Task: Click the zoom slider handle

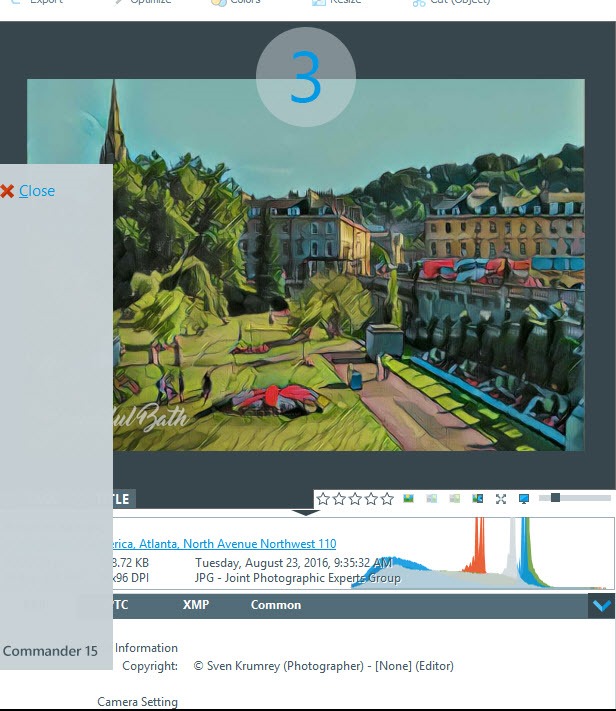Action: point(555,498)
